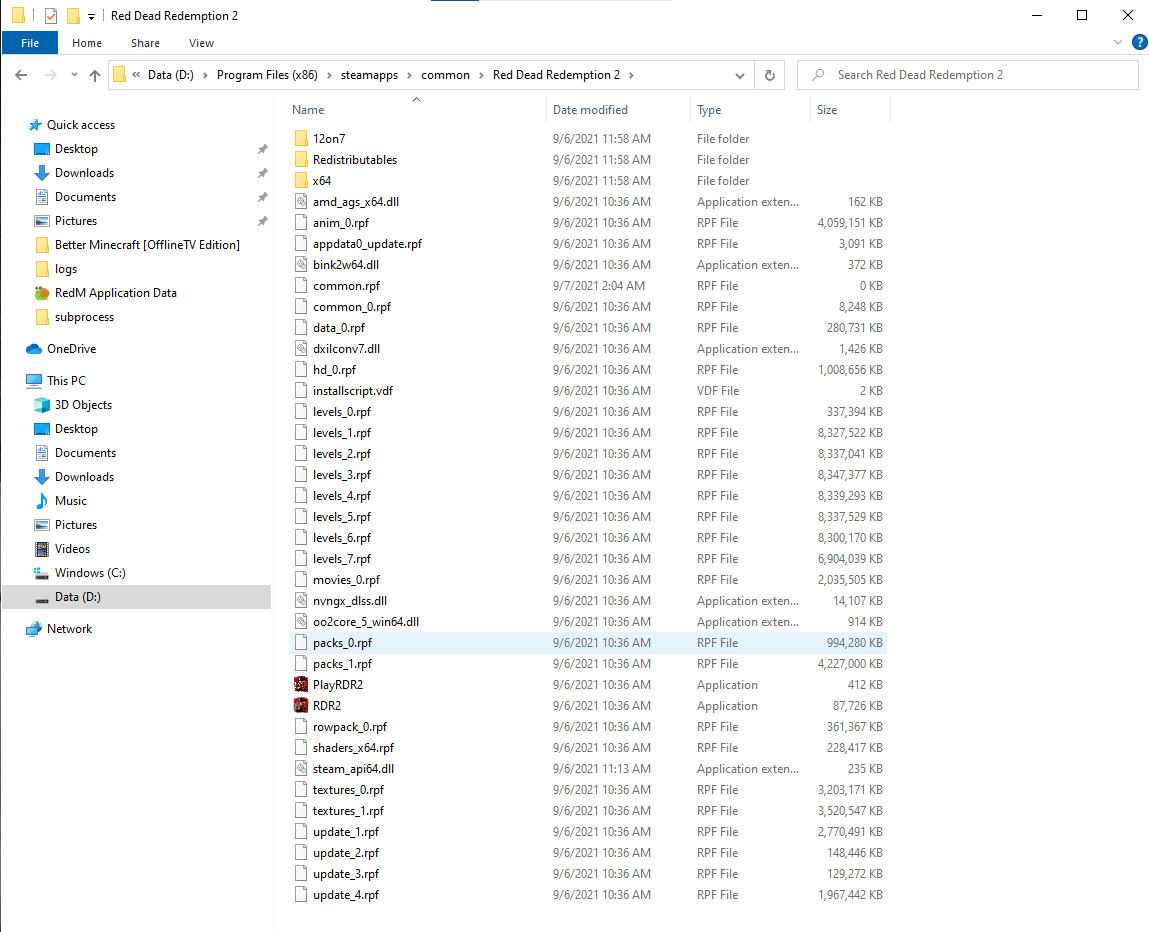Click the refresh icon in the address bar
The height and width of the screenshot is (932, 1149).
point(768,75)
